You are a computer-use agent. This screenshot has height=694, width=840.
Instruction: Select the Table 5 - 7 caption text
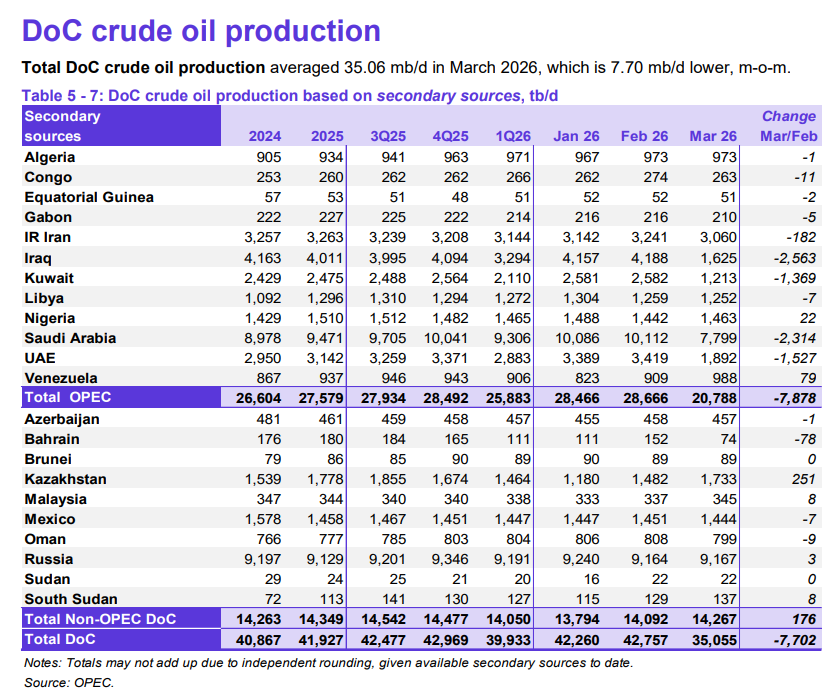pyautogui.click(x=290, y=96)
